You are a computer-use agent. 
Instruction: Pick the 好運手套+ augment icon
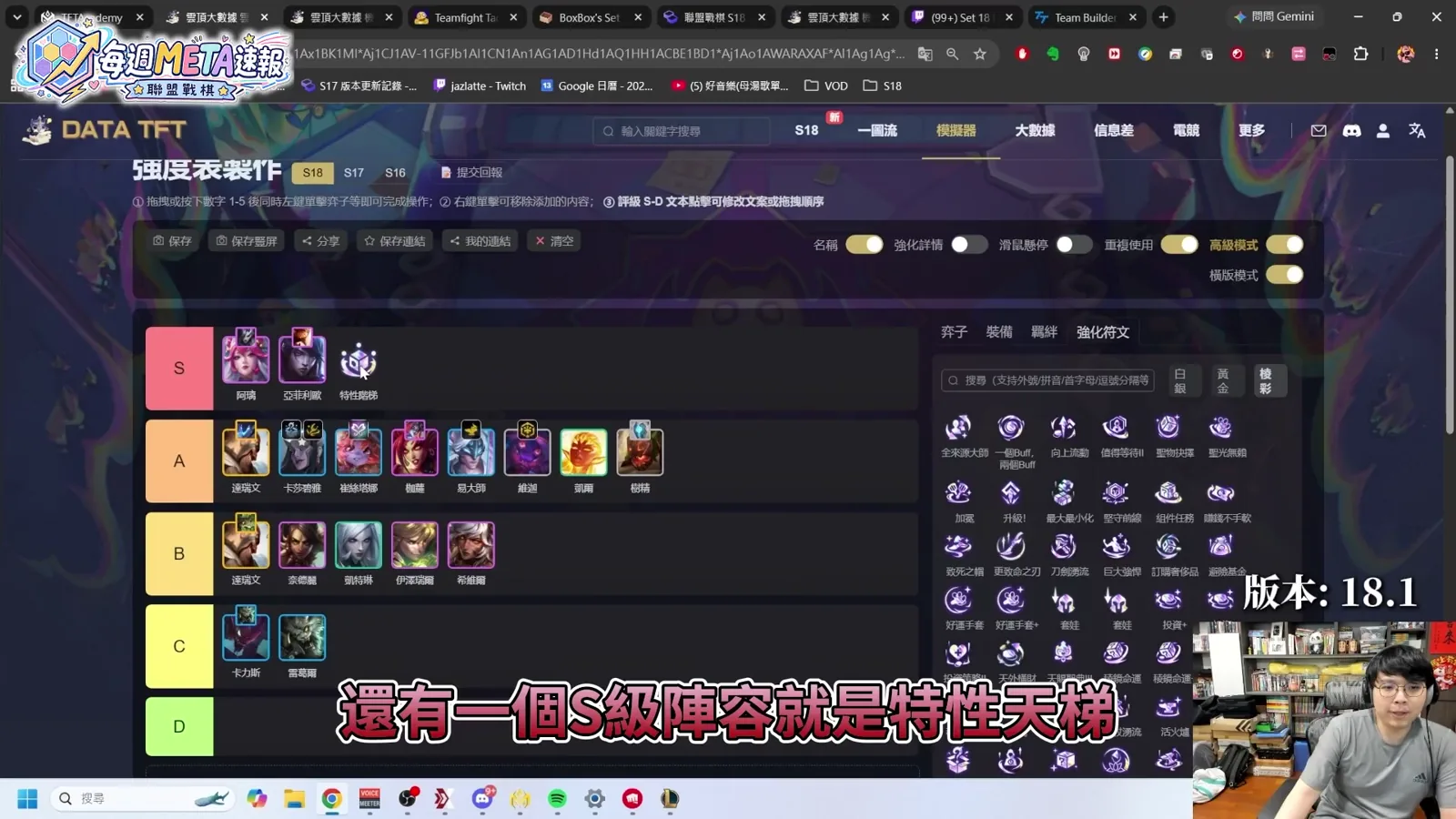(1010, 600)
